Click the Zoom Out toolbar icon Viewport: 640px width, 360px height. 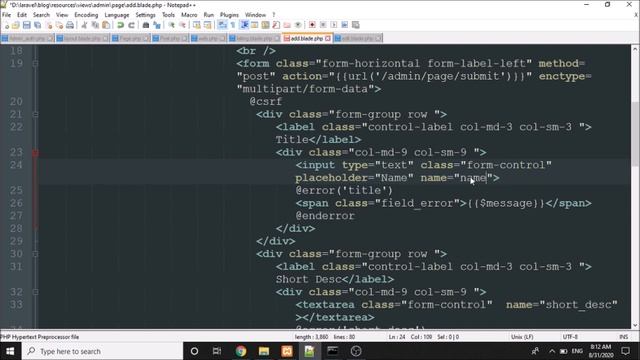tap(183, 25)
